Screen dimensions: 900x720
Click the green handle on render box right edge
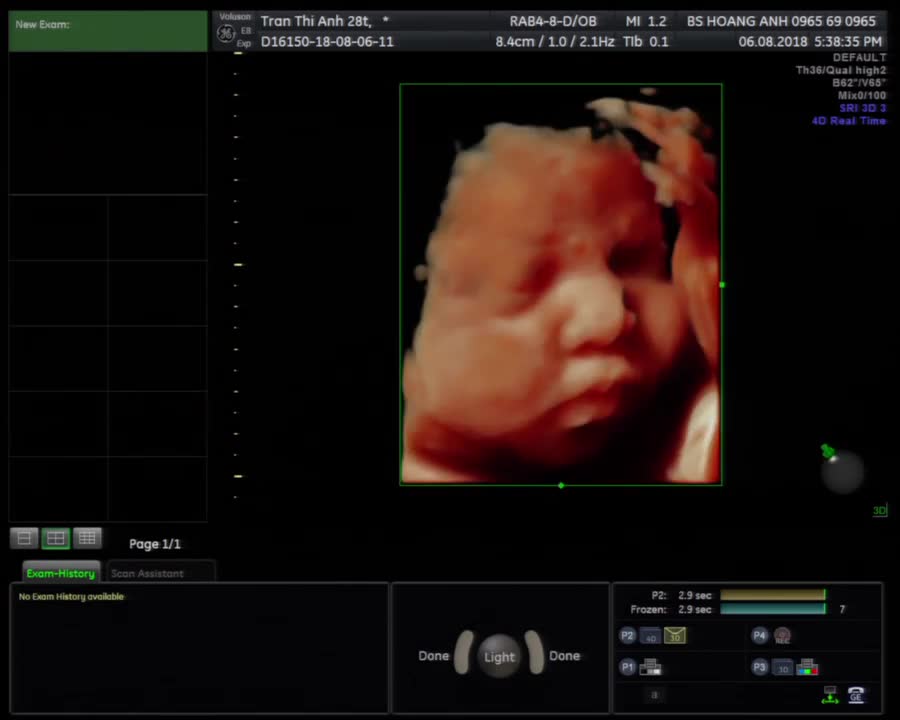point(722,285)
